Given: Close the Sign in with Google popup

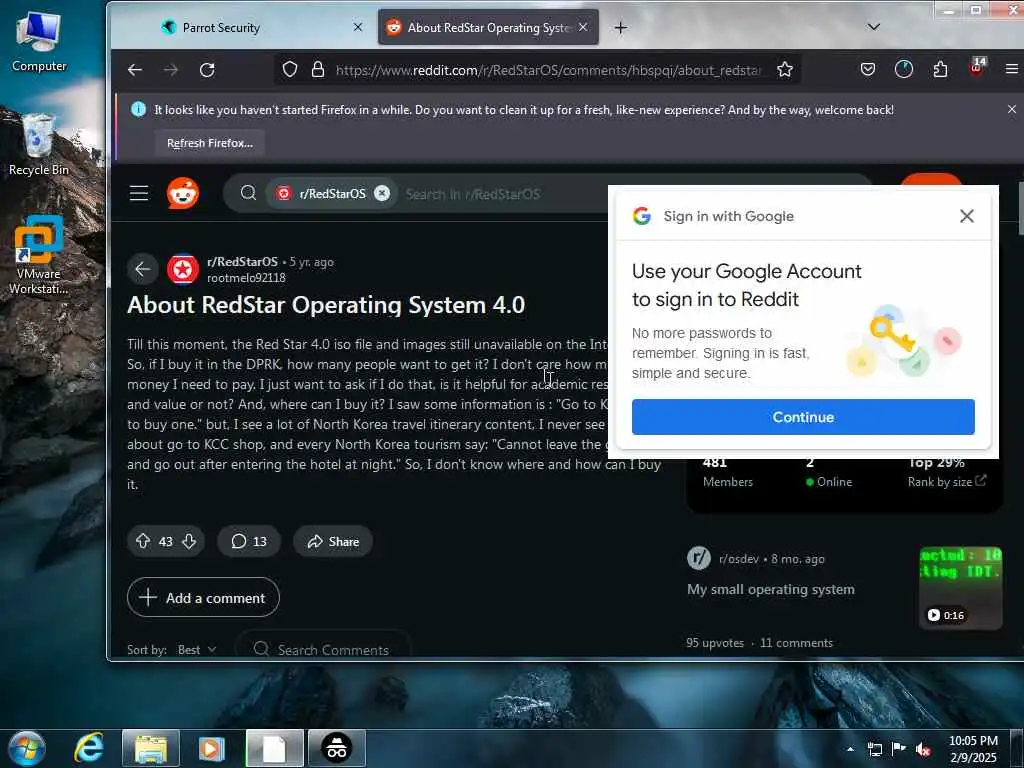Looking at the screenshot, I should (967, 216).
